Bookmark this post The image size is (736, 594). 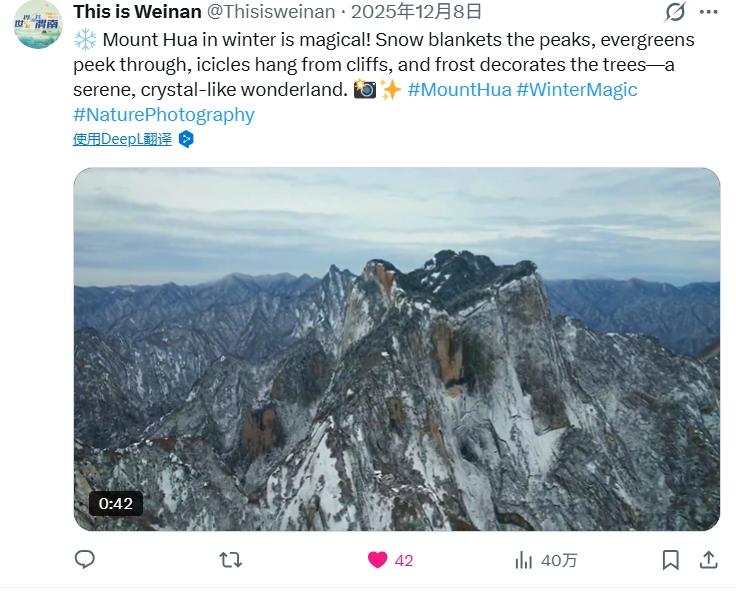[x=670, y=560]
